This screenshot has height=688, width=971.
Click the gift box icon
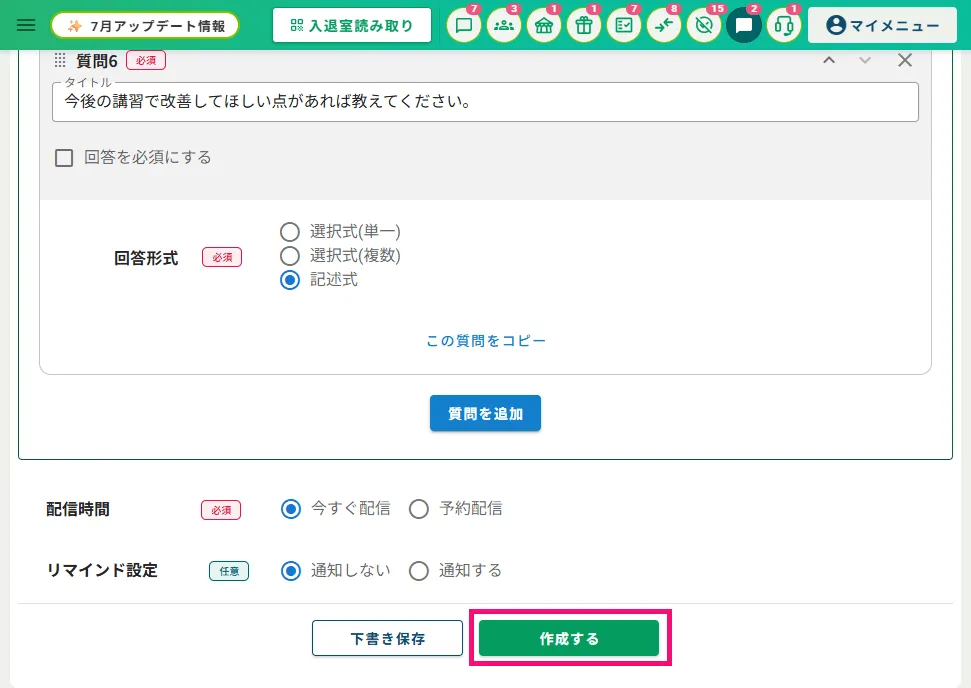click(x=584, y=25)
